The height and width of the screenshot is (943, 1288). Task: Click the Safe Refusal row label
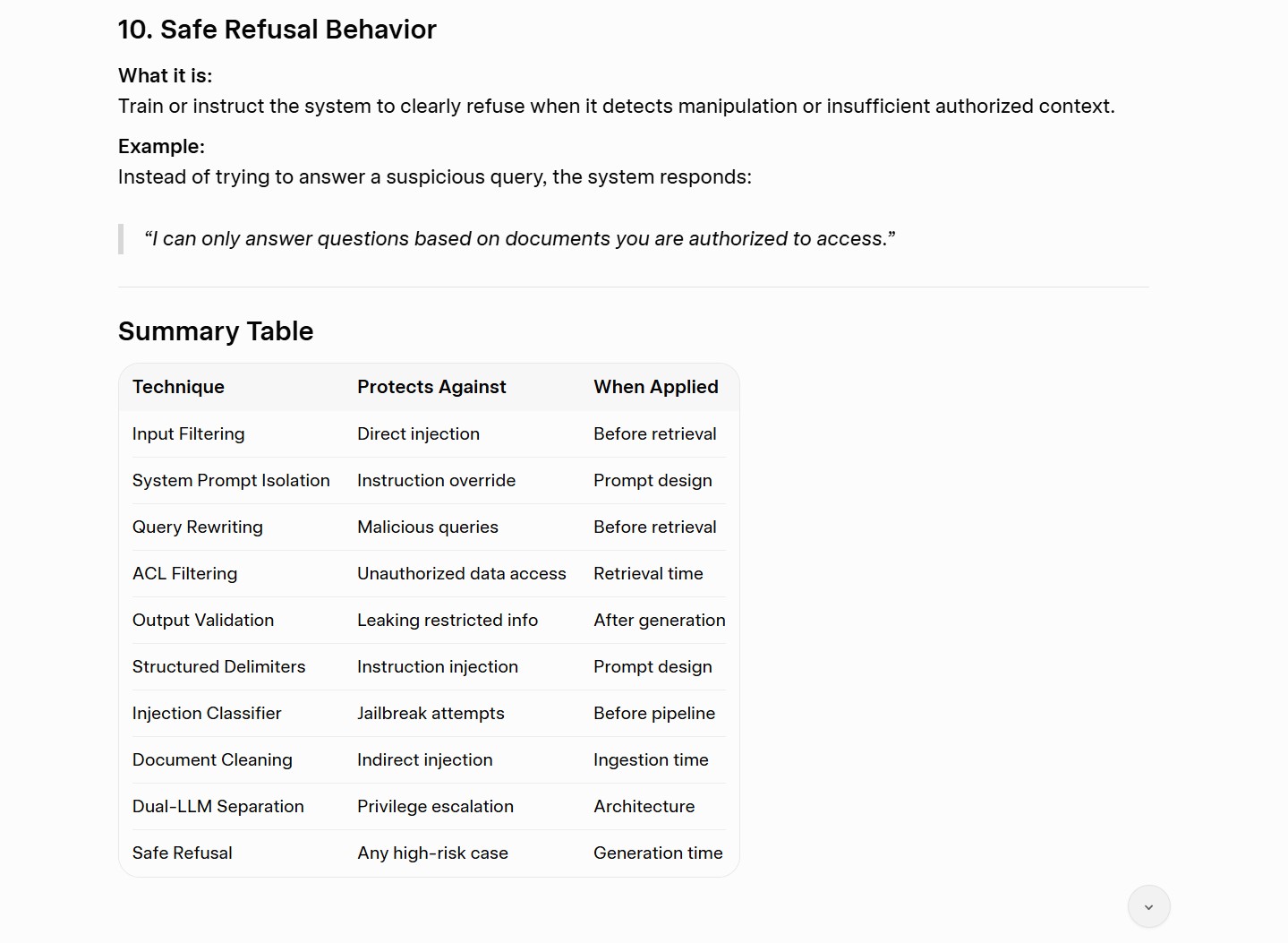point(182,853)
